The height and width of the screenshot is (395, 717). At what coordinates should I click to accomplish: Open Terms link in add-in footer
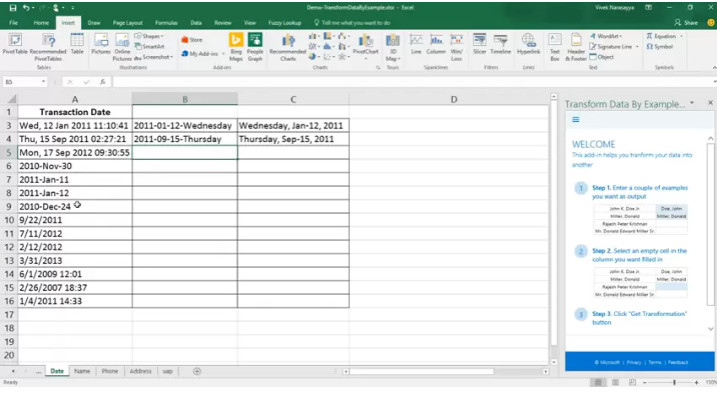(x=654, y=363)
